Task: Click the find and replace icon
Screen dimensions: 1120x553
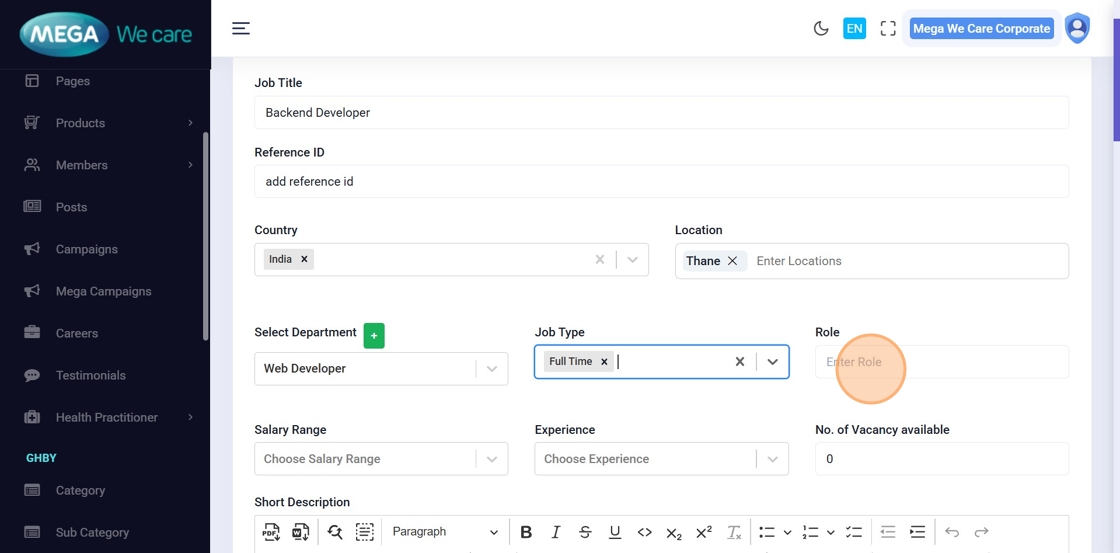Action: 335,532
